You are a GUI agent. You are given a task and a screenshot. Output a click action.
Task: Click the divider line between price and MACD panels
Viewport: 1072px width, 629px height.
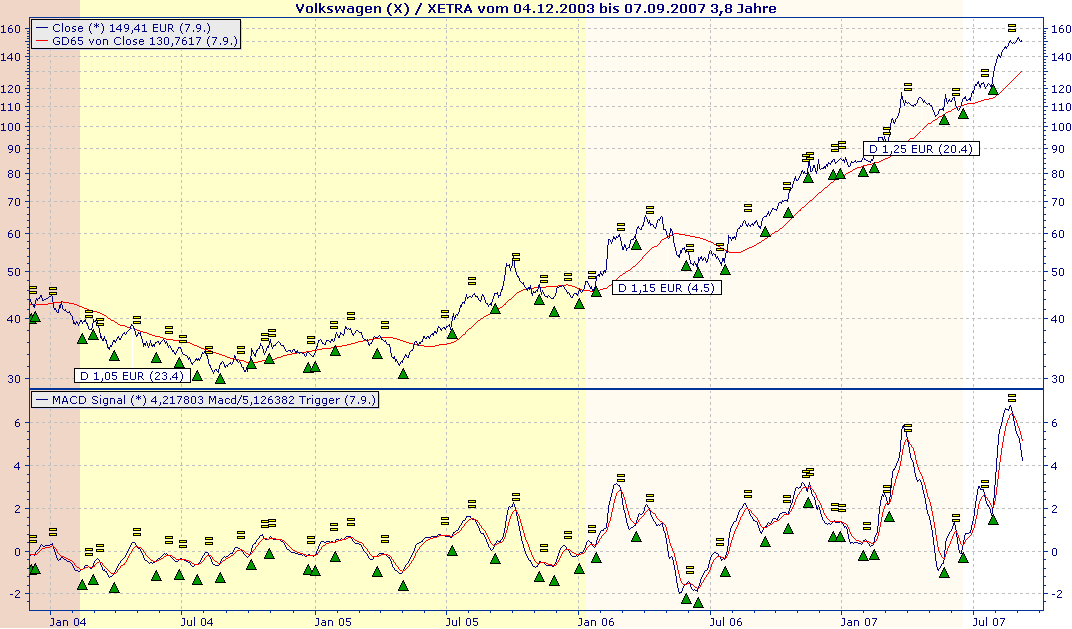click(x=536, y=388)
